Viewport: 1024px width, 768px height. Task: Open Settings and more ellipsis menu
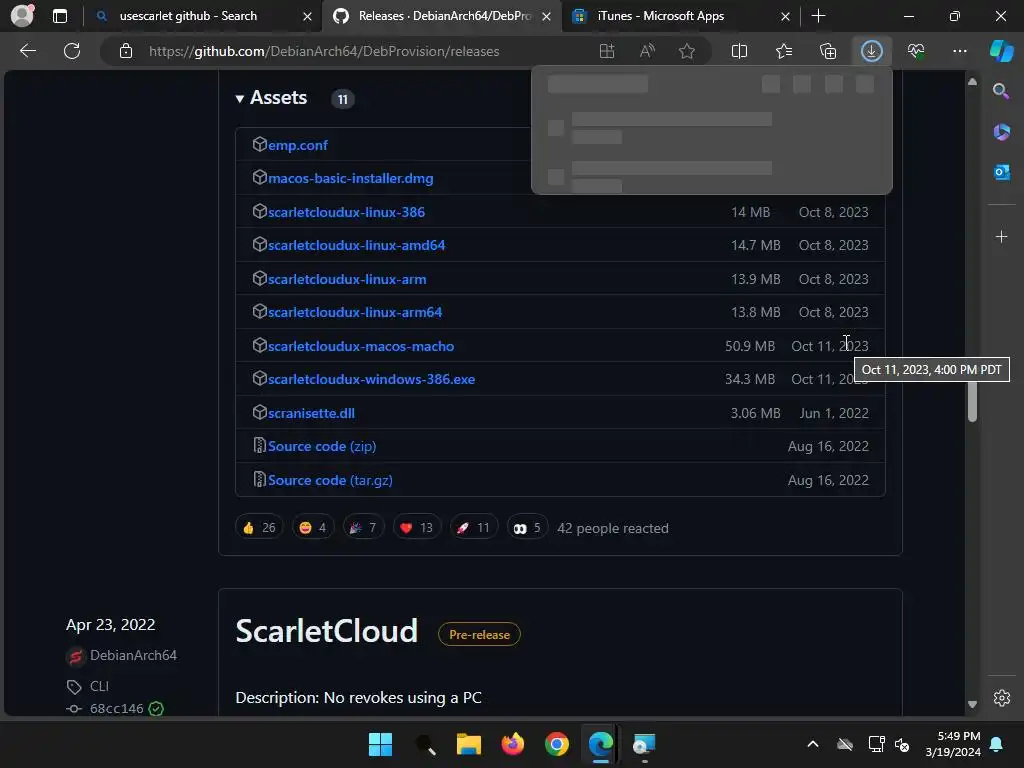[959, 51]
